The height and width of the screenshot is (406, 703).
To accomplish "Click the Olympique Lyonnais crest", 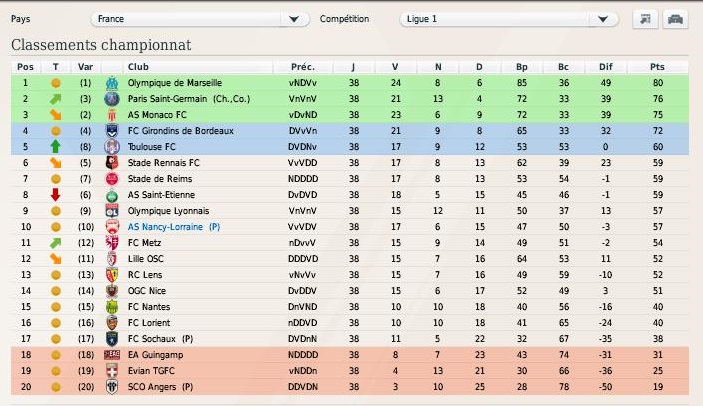I will (x=112, y=211).
